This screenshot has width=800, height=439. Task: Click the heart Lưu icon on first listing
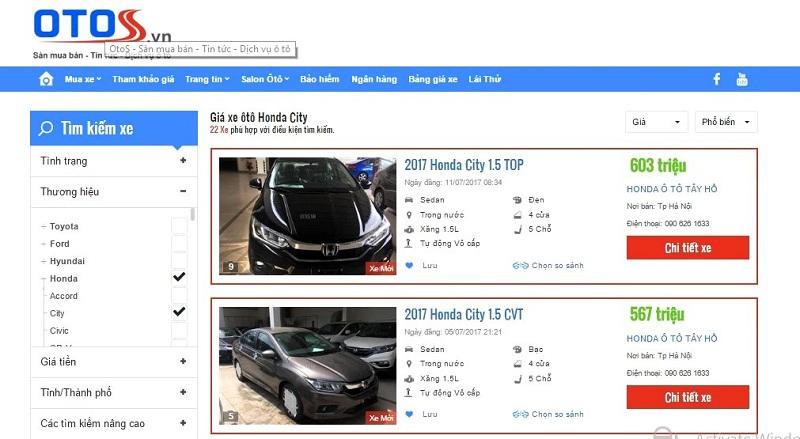click(x=409, y=265)
